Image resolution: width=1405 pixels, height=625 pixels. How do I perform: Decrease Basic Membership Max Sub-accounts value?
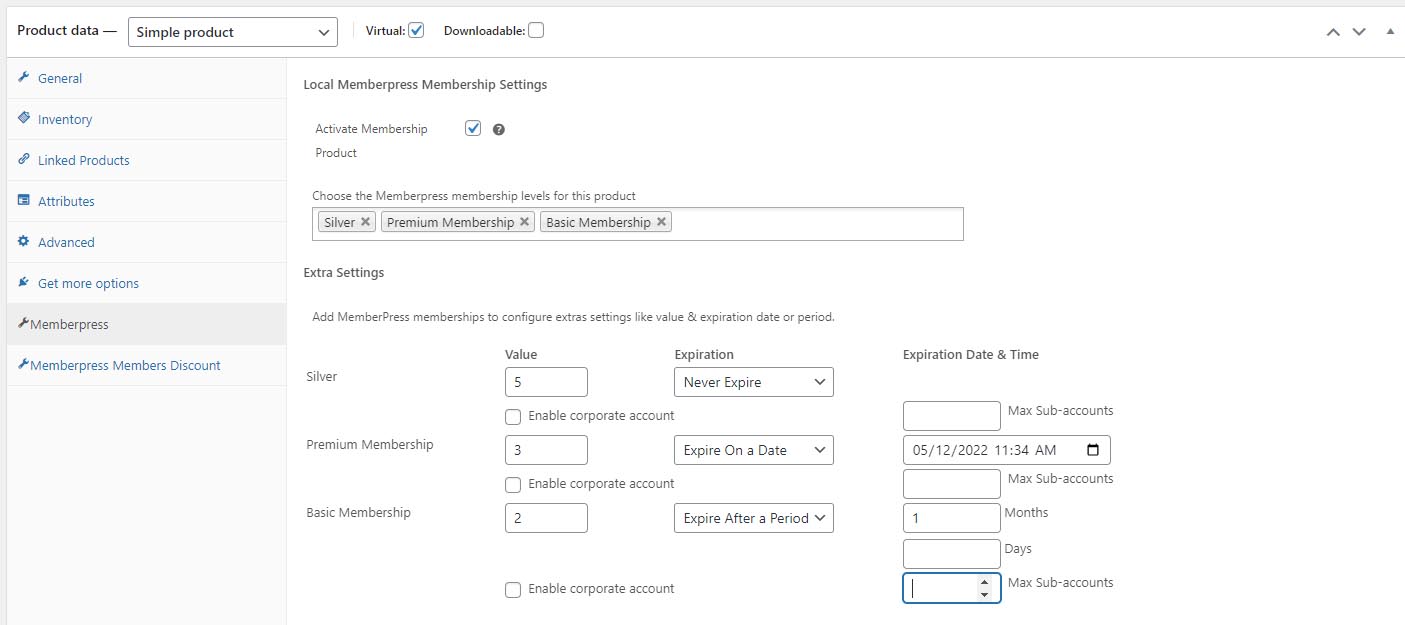tap(984, 594)
